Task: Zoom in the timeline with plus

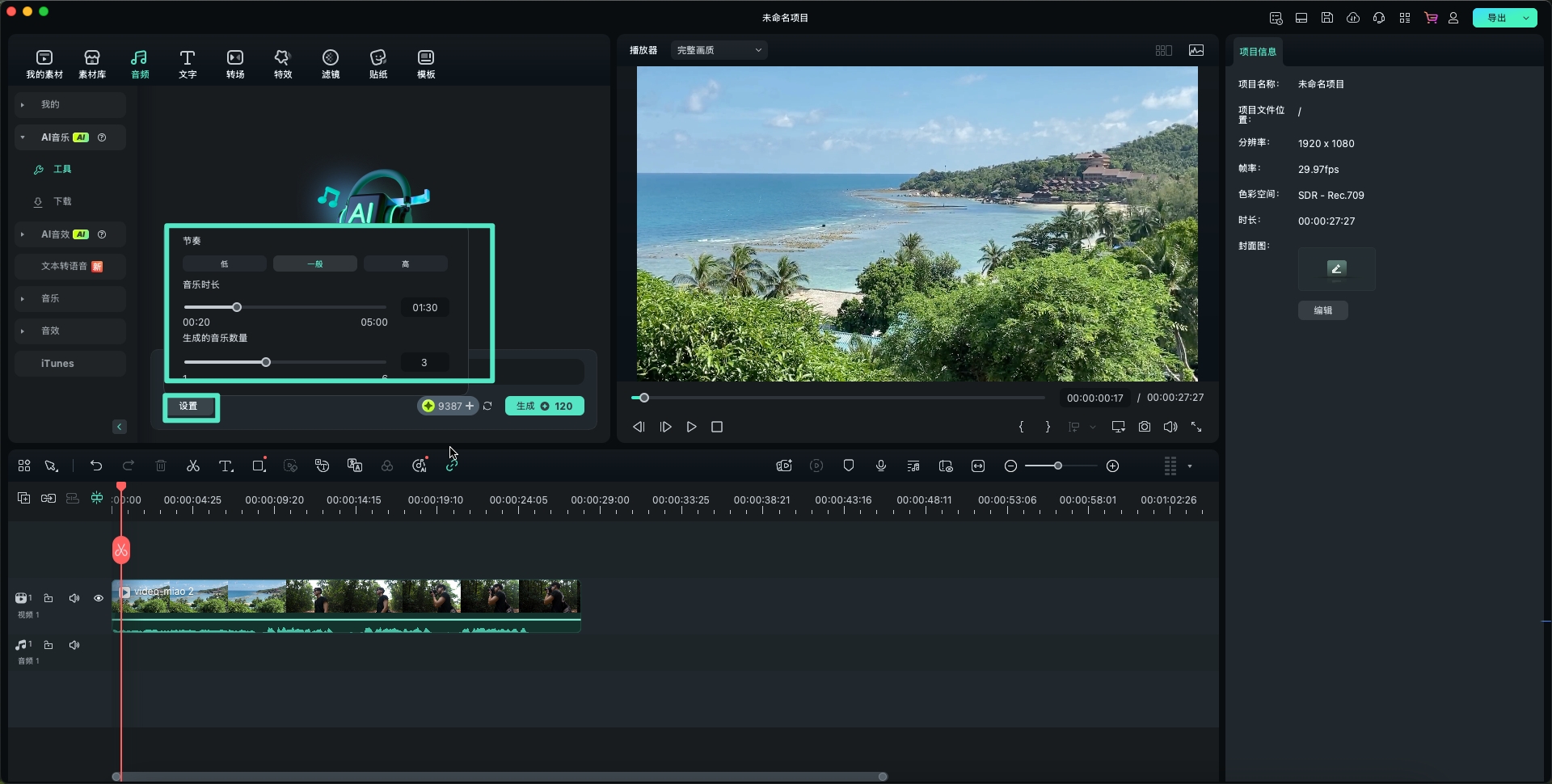Action: coord(1113,466)
